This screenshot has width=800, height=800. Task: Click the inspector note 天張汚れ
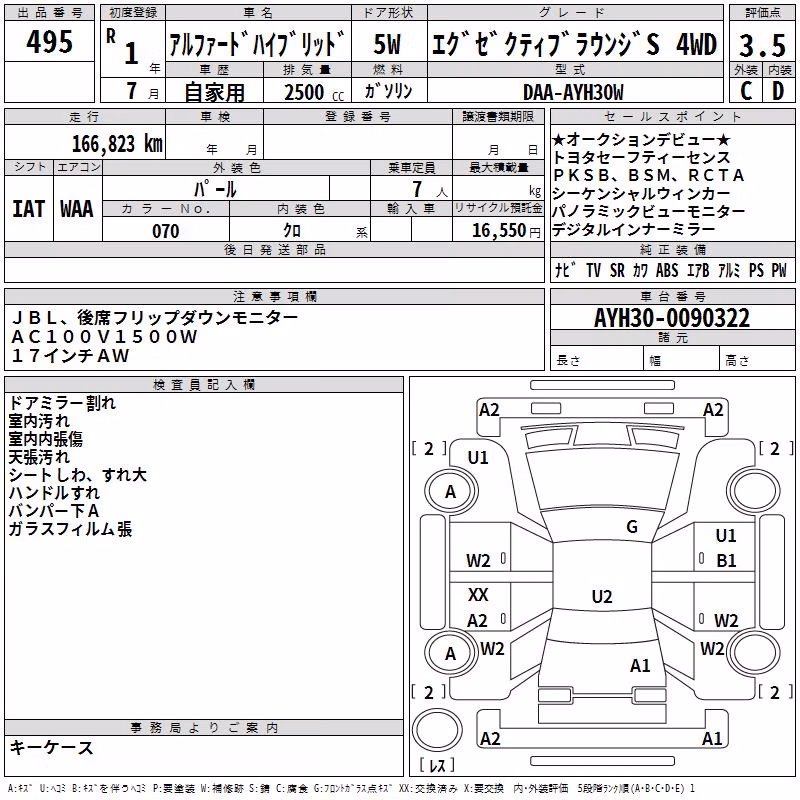[39, 457]
